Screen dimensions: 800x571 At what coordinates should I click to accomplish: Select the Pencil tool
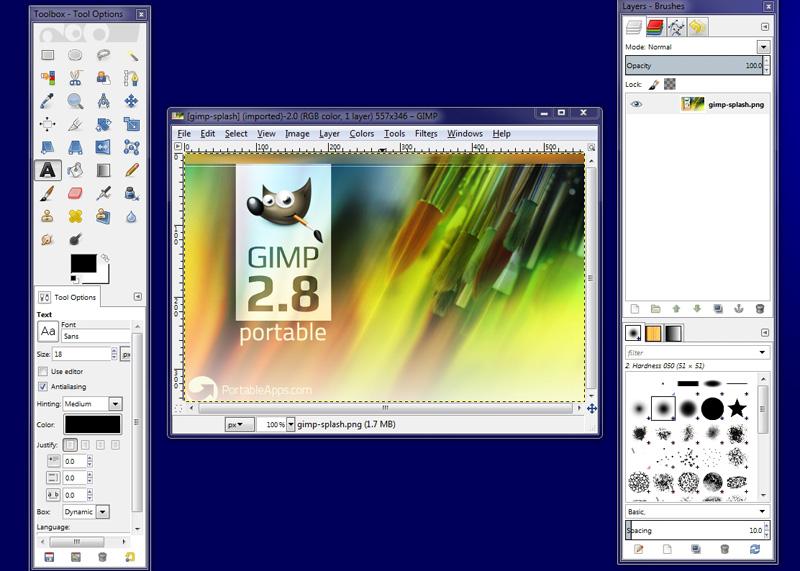click(131, 170)
